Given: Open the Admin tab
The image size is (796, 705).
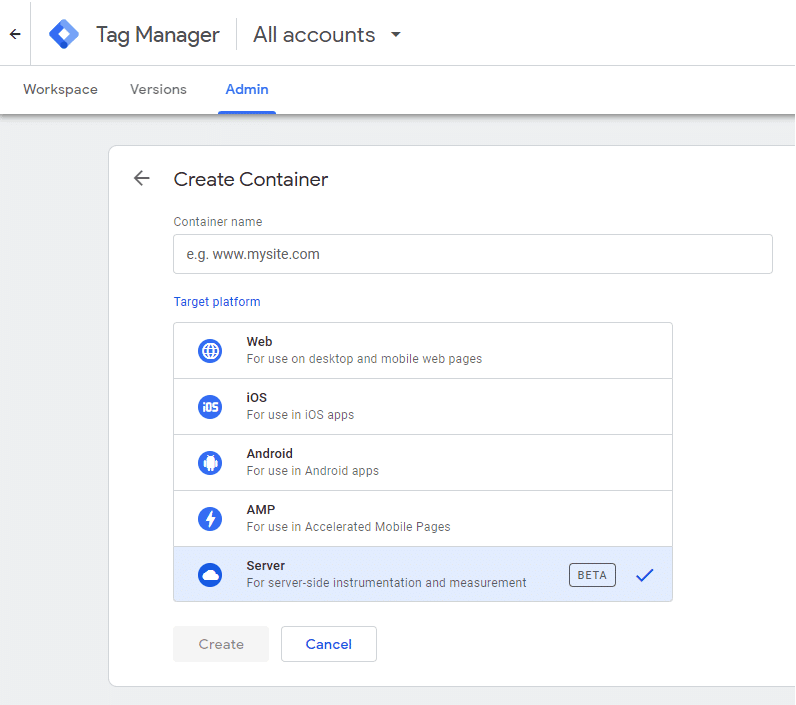Looking at the screenshot, I should [247, 89].
